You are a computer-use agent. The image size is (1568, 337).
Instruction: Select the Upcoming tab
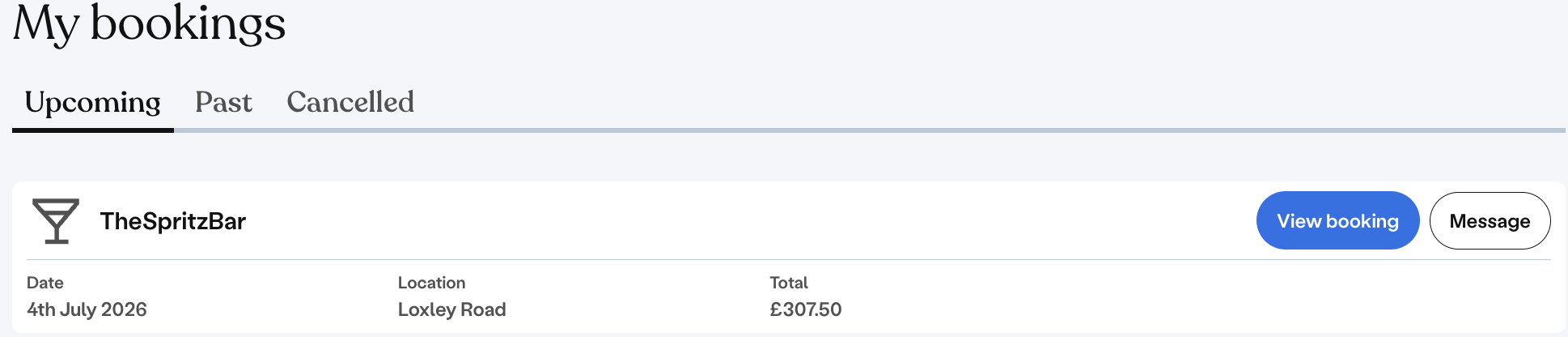(x=93, y=102)
